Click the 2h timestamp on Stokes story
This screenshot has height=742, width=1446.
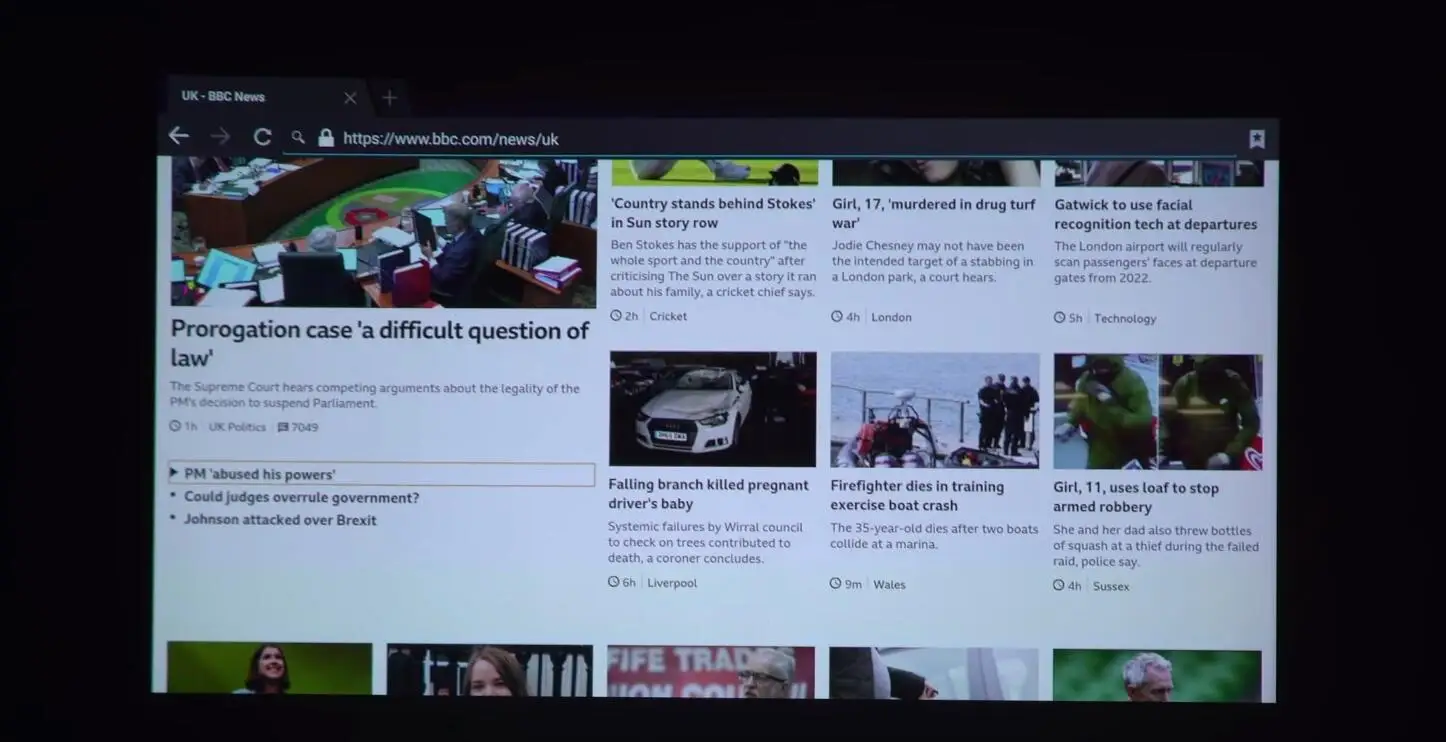point(624,316)
